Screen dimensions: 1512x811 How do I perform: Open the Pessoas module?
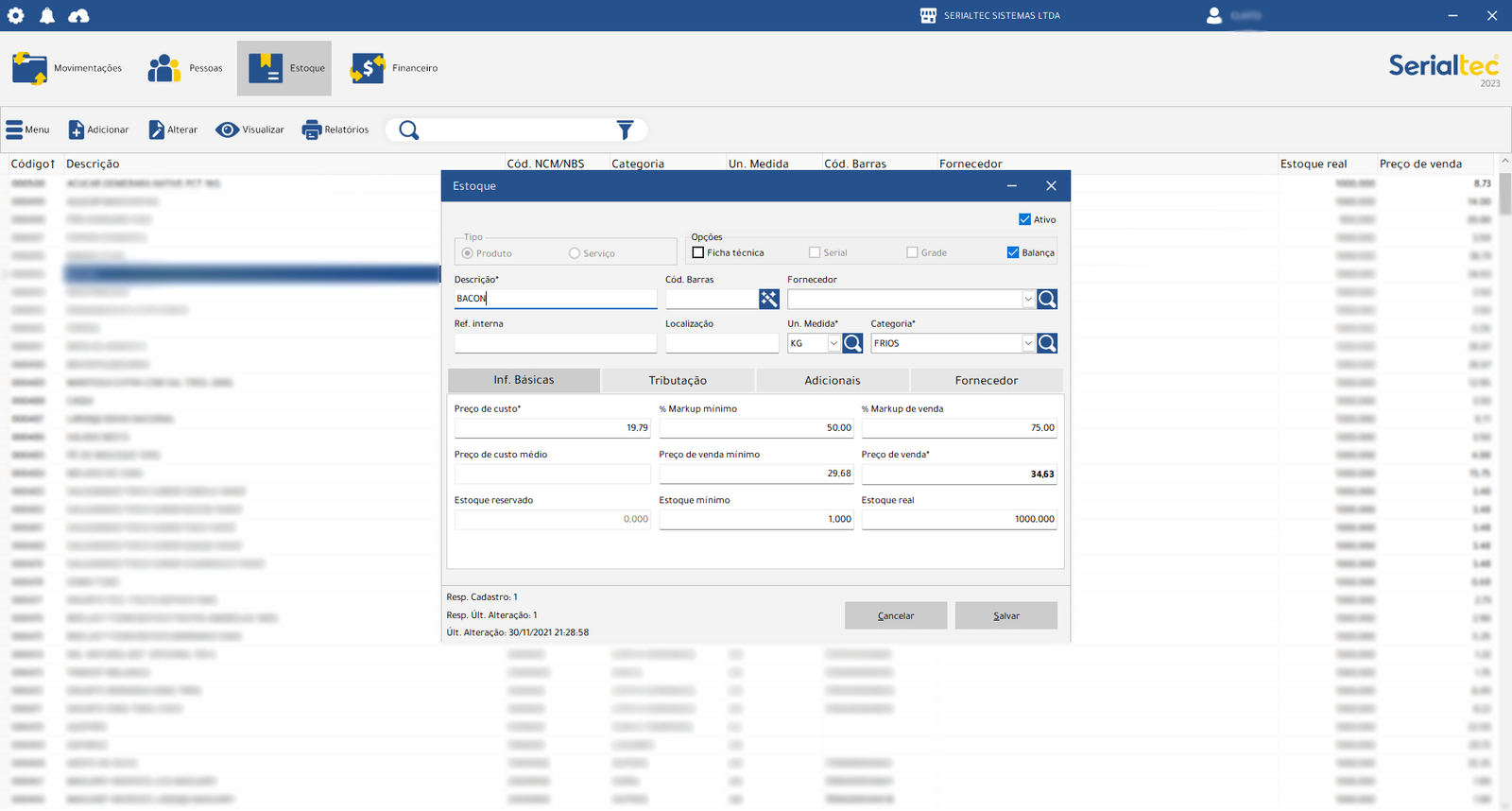(185, 68)
